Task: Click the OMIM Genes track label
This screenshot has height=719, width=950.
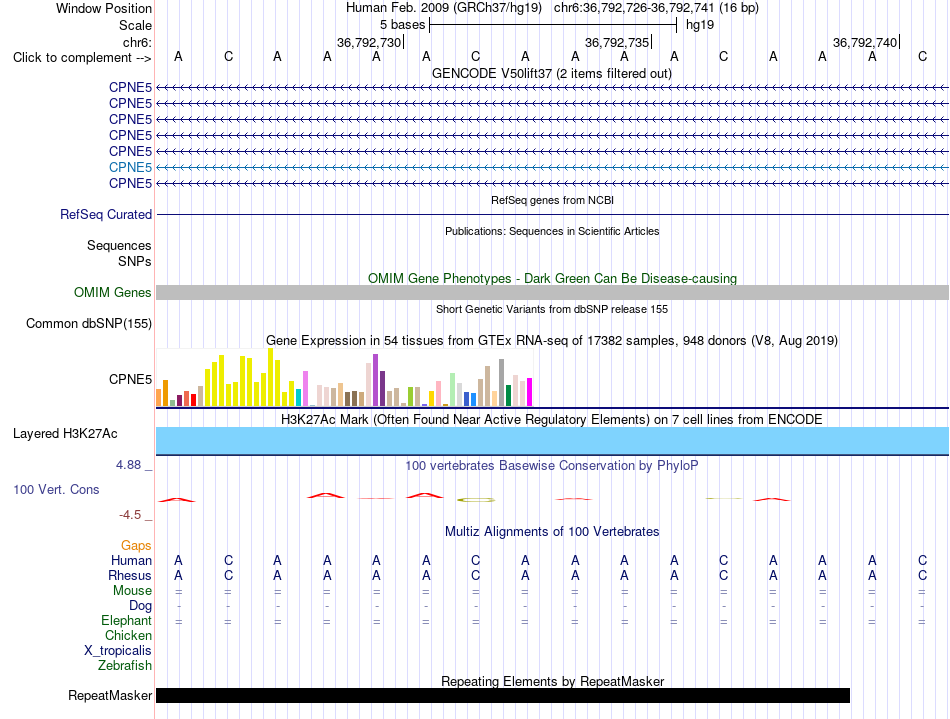Action: (x=113, y=293)
